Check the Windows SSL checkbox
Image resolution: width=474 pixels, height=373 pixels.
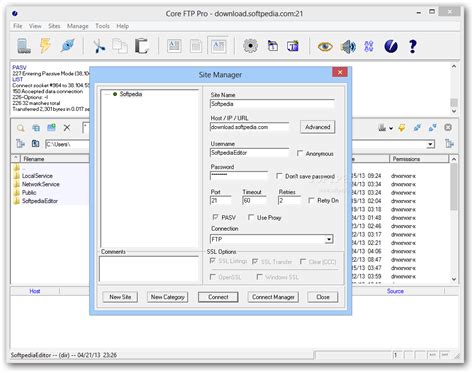tap(259, 277)
